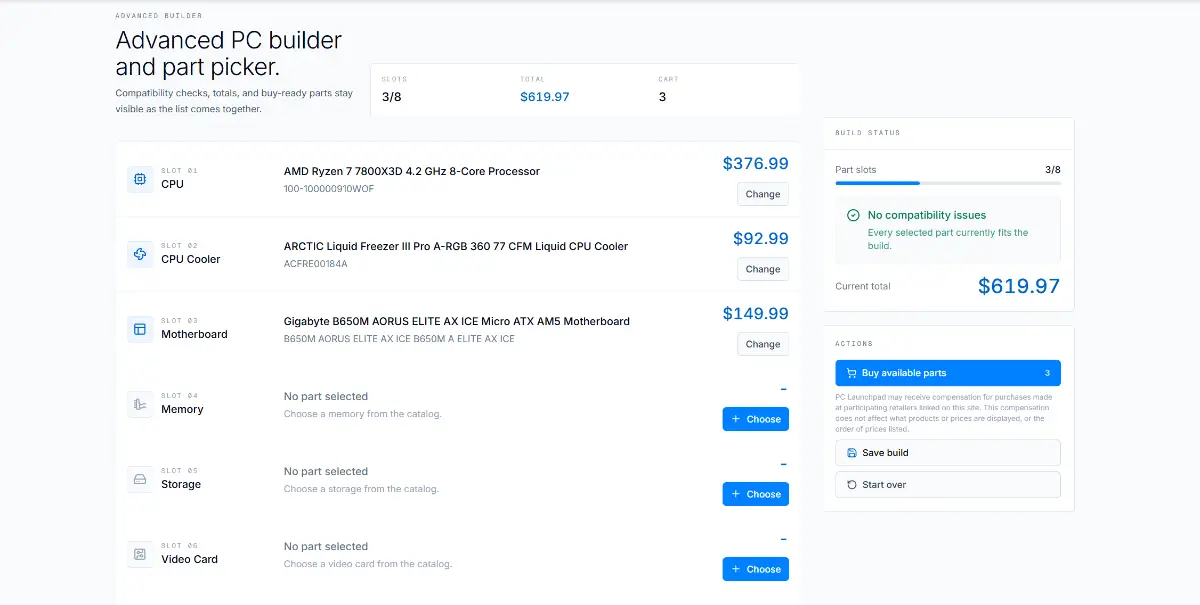Open the AMD Ryzen 7 7800X3D product name
Screen dimensions: 1200x605
coord(412,171)
